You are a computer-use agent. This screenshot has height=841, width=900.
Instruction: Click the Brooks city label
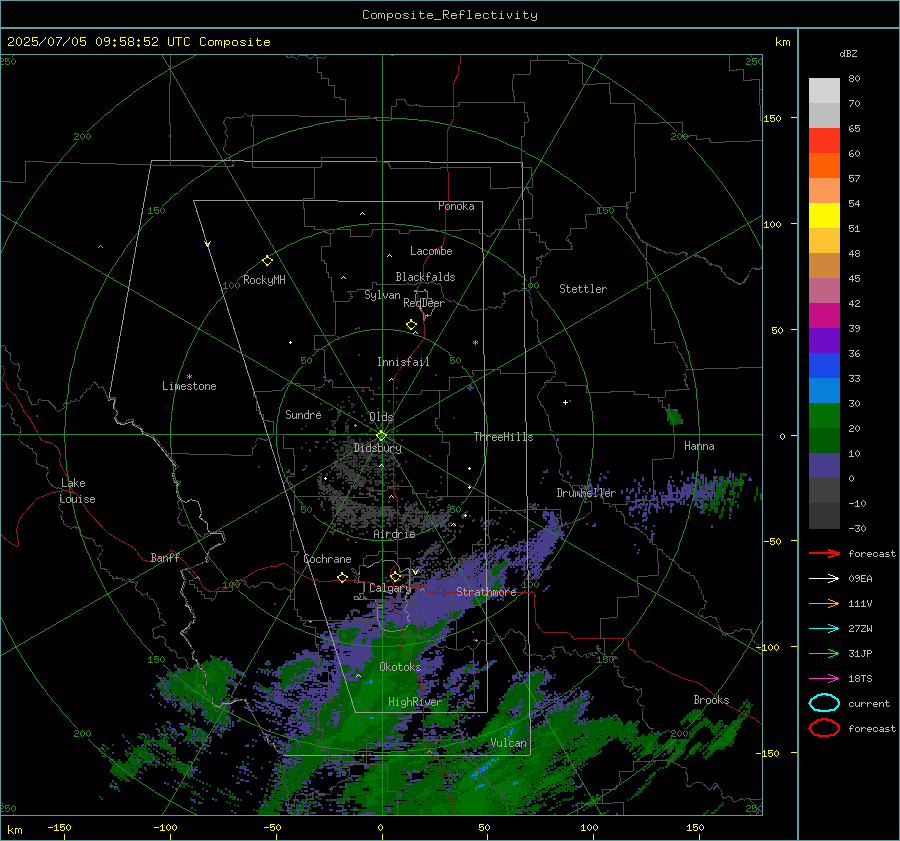pyautogui.click(x=711, y=700)
